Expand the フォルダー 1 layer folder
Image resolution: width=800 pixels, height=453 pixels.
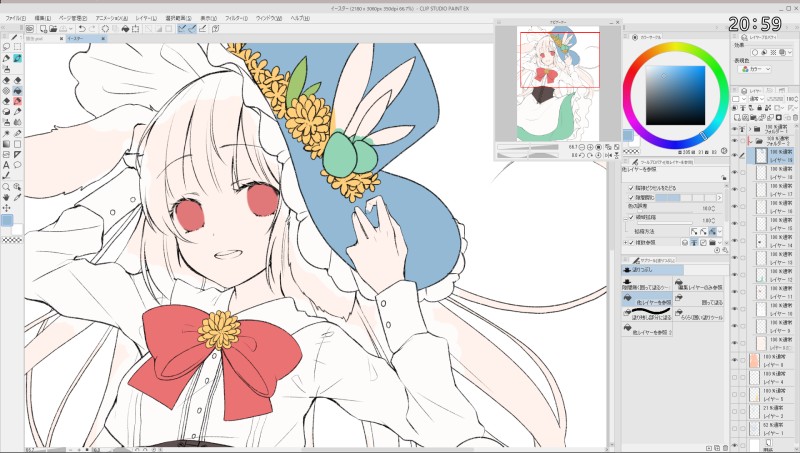pos(750,129)
